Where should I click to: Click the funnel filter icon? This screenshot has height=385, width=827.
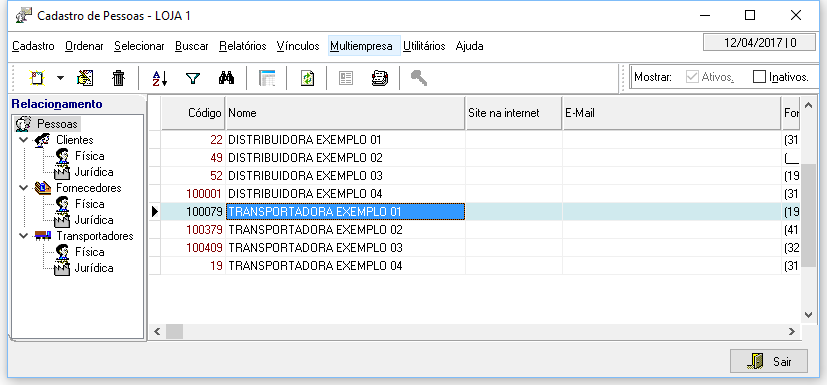[x=193, y=79]
